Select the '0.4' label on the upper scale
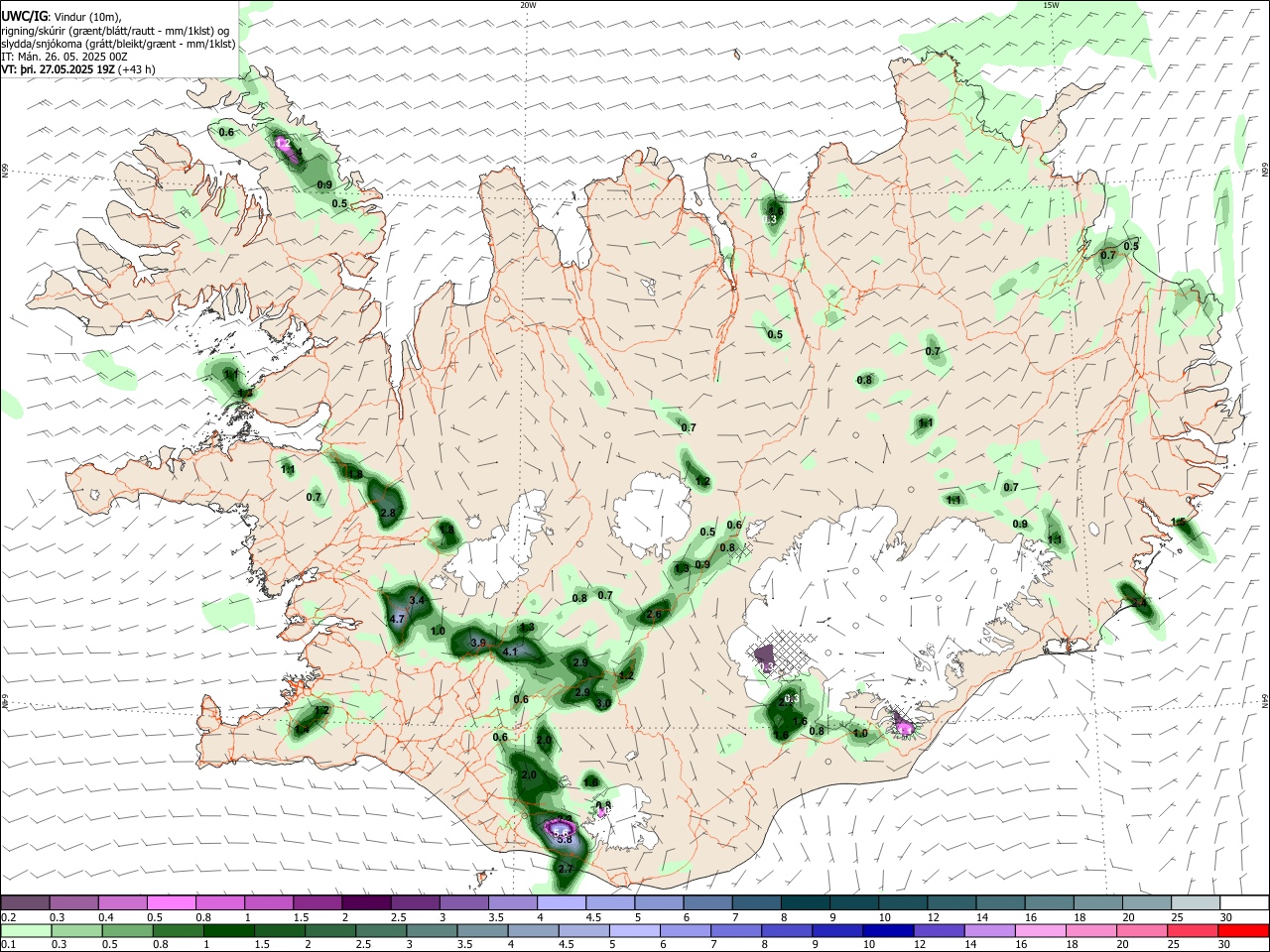Screen dimensions: 1270x952 (105, 917)
